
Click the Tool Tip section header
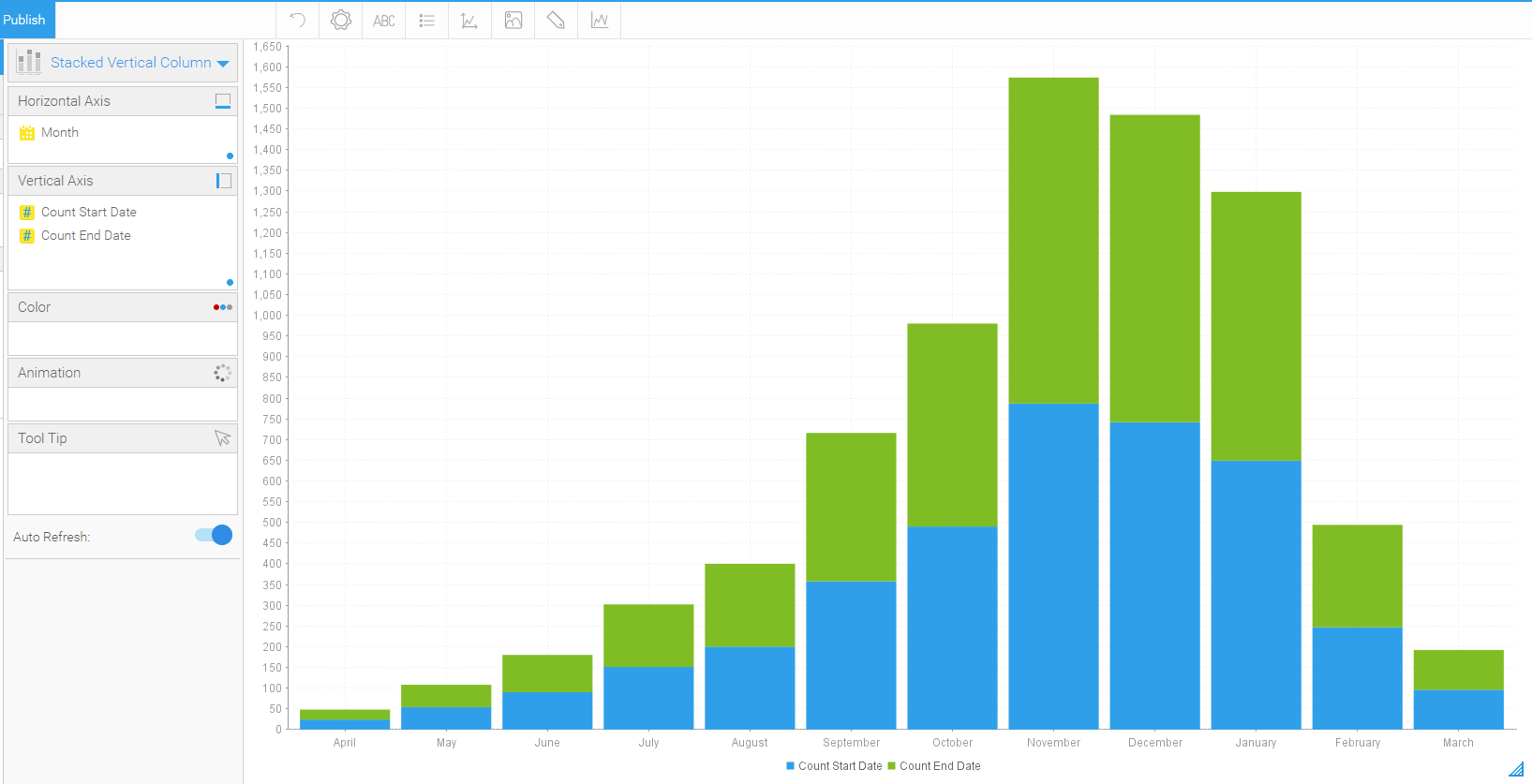coord(123,438)
